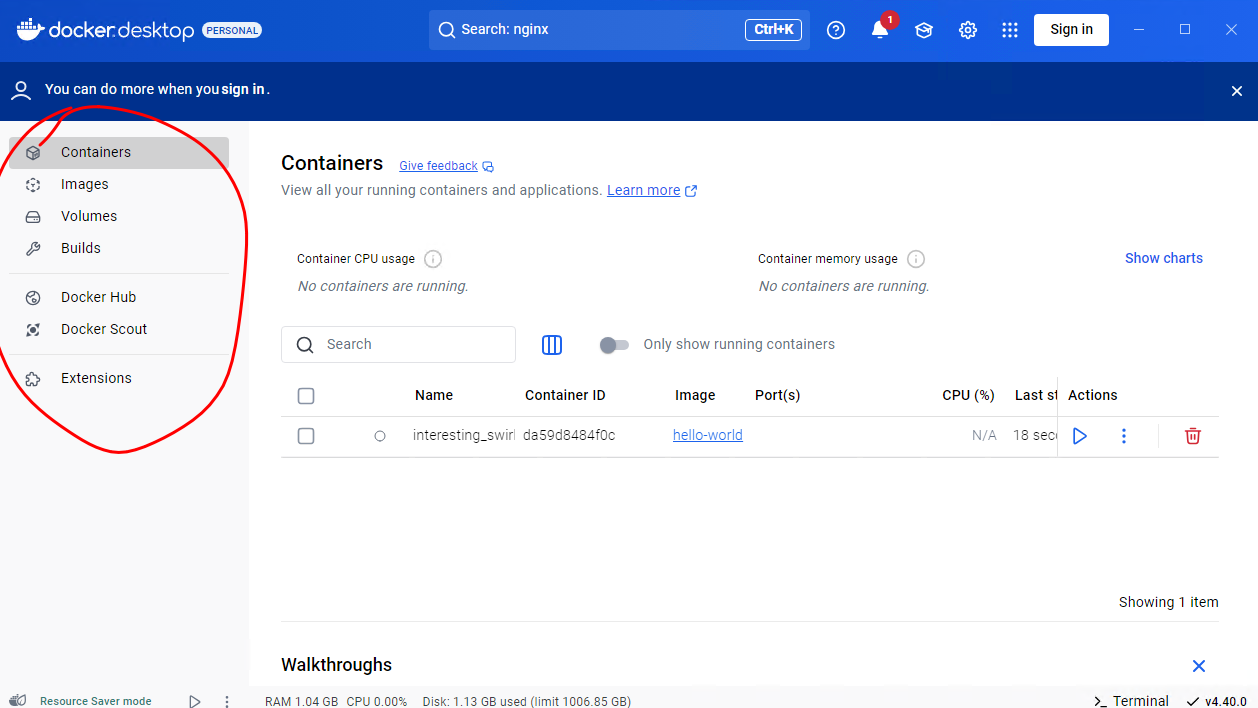Open the Learning center graduation cap icon
1258x708 pixels.
coord(924,30)
